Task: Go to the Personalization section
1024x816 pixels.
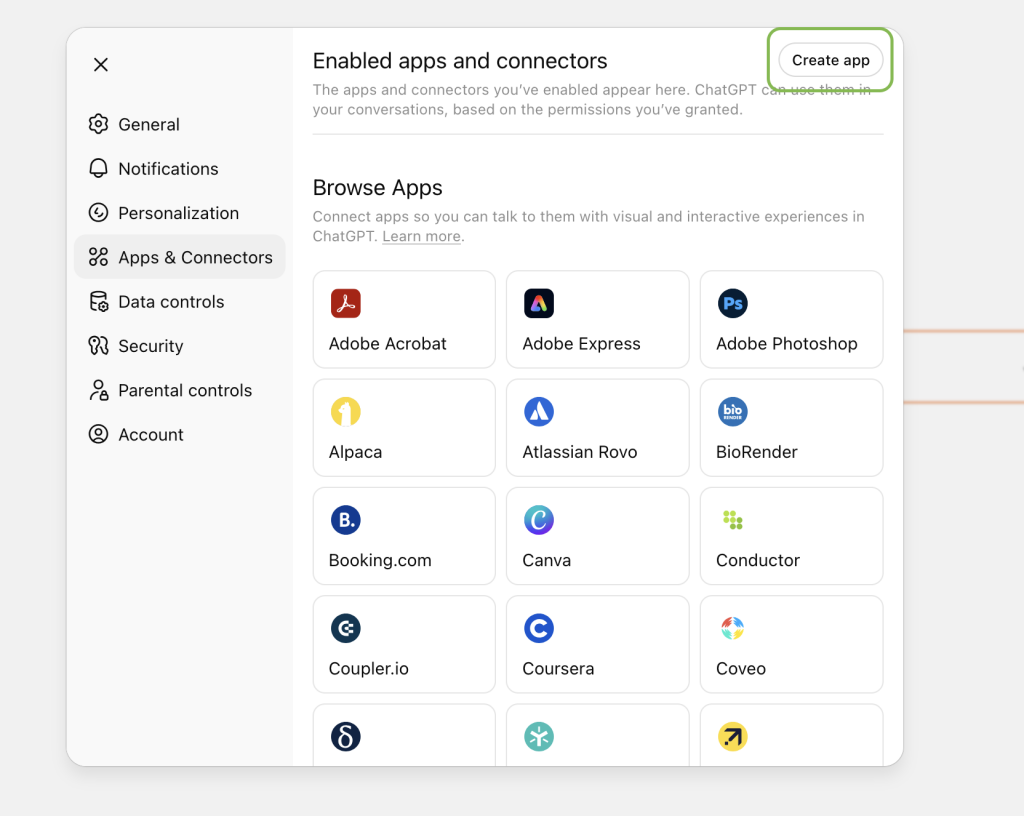Action: (178, 213)
